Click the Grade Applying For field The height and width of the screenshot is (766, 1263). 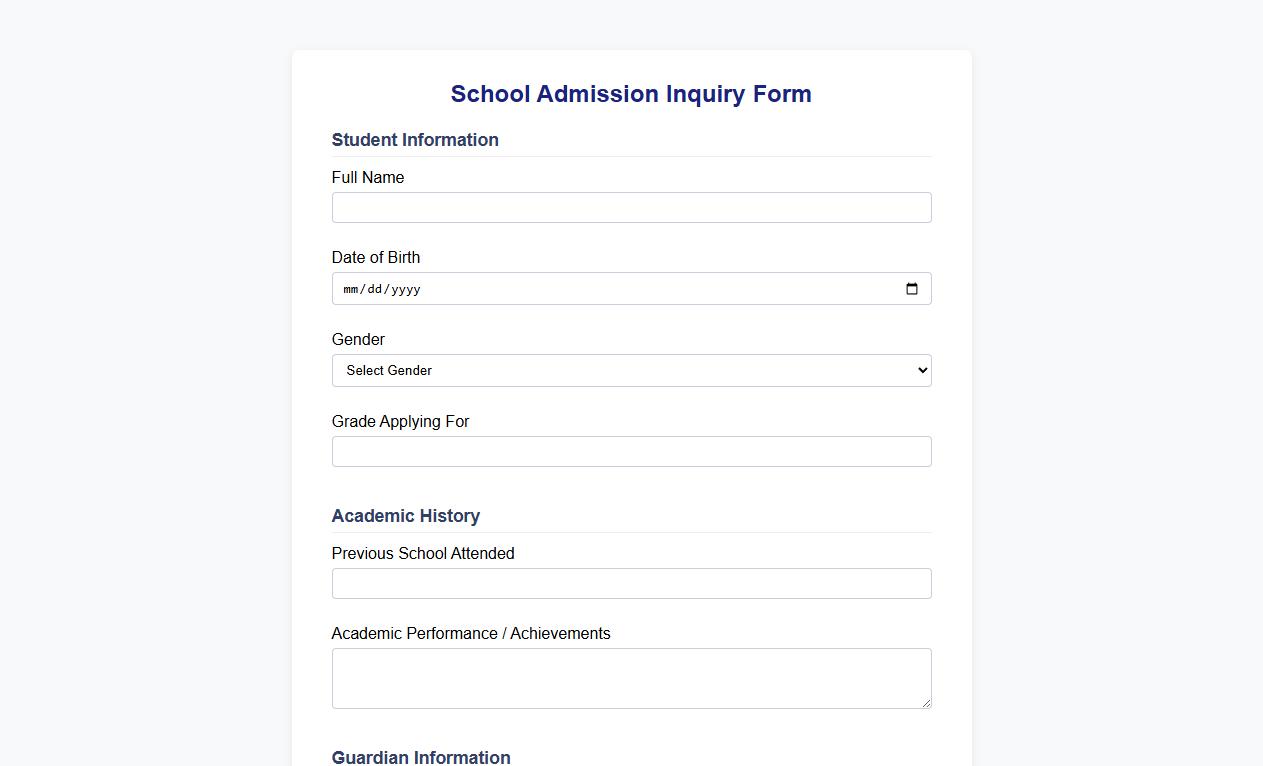[631, 451]
